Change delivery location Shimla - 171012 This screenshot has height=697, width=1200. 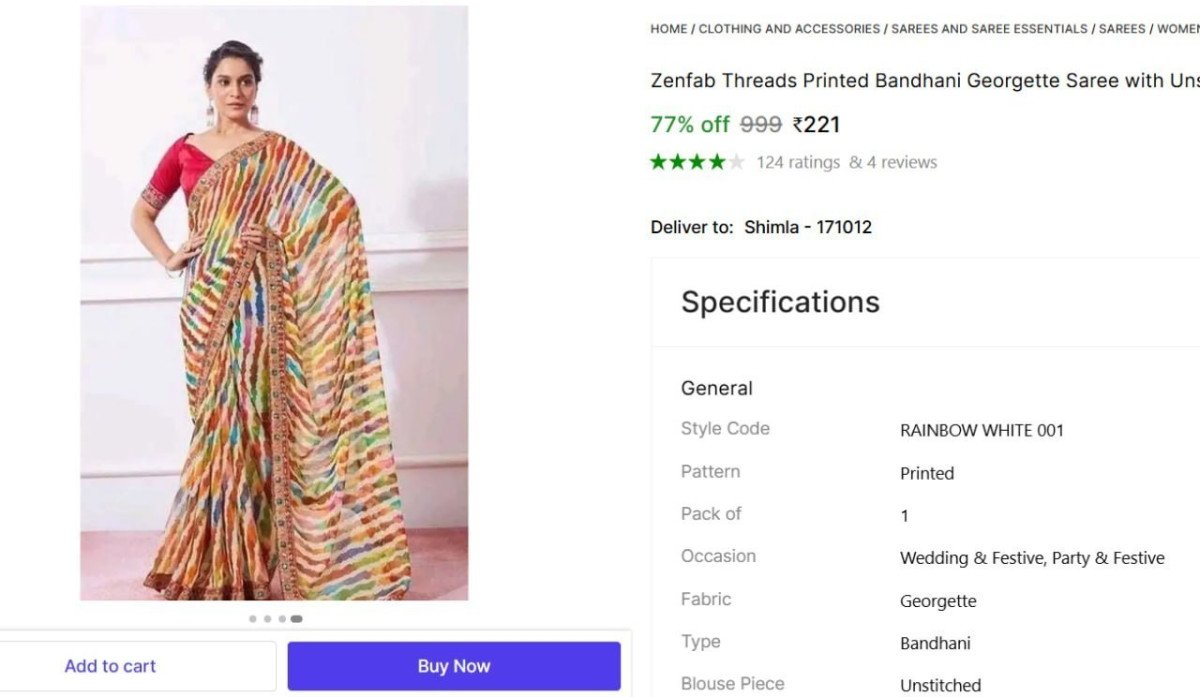pyautogui.click(x=807, y=227)
